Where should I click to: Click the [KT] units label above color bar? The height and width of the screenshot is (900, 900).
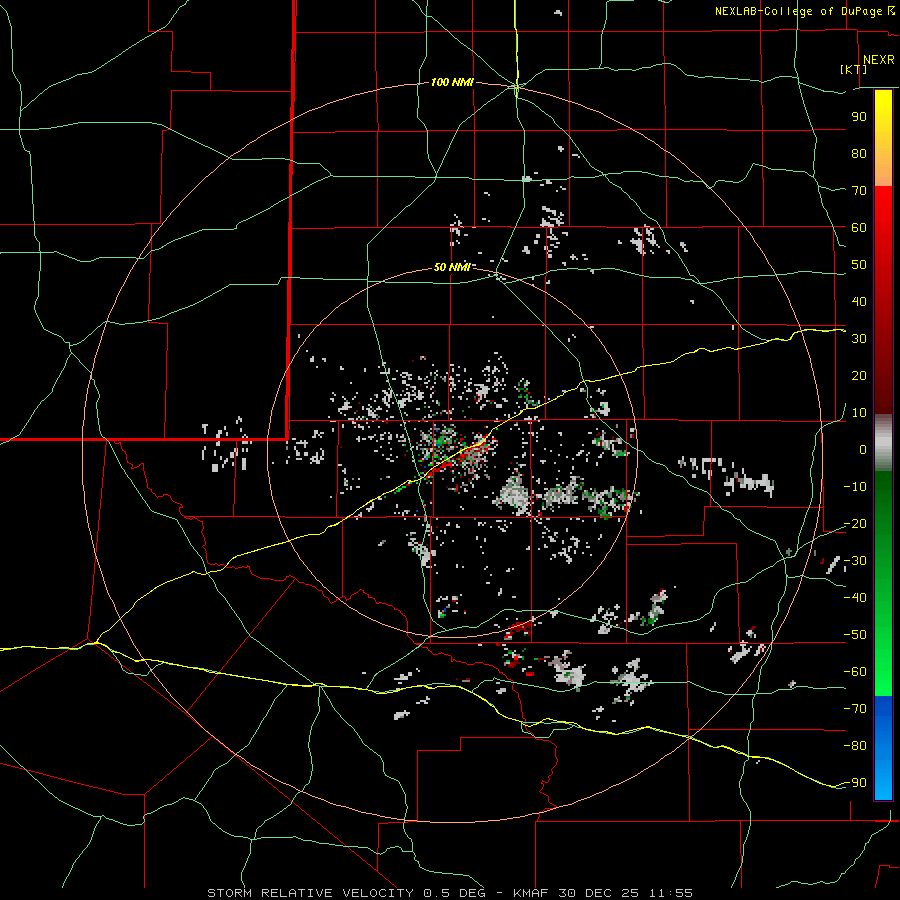click(854, 69)
